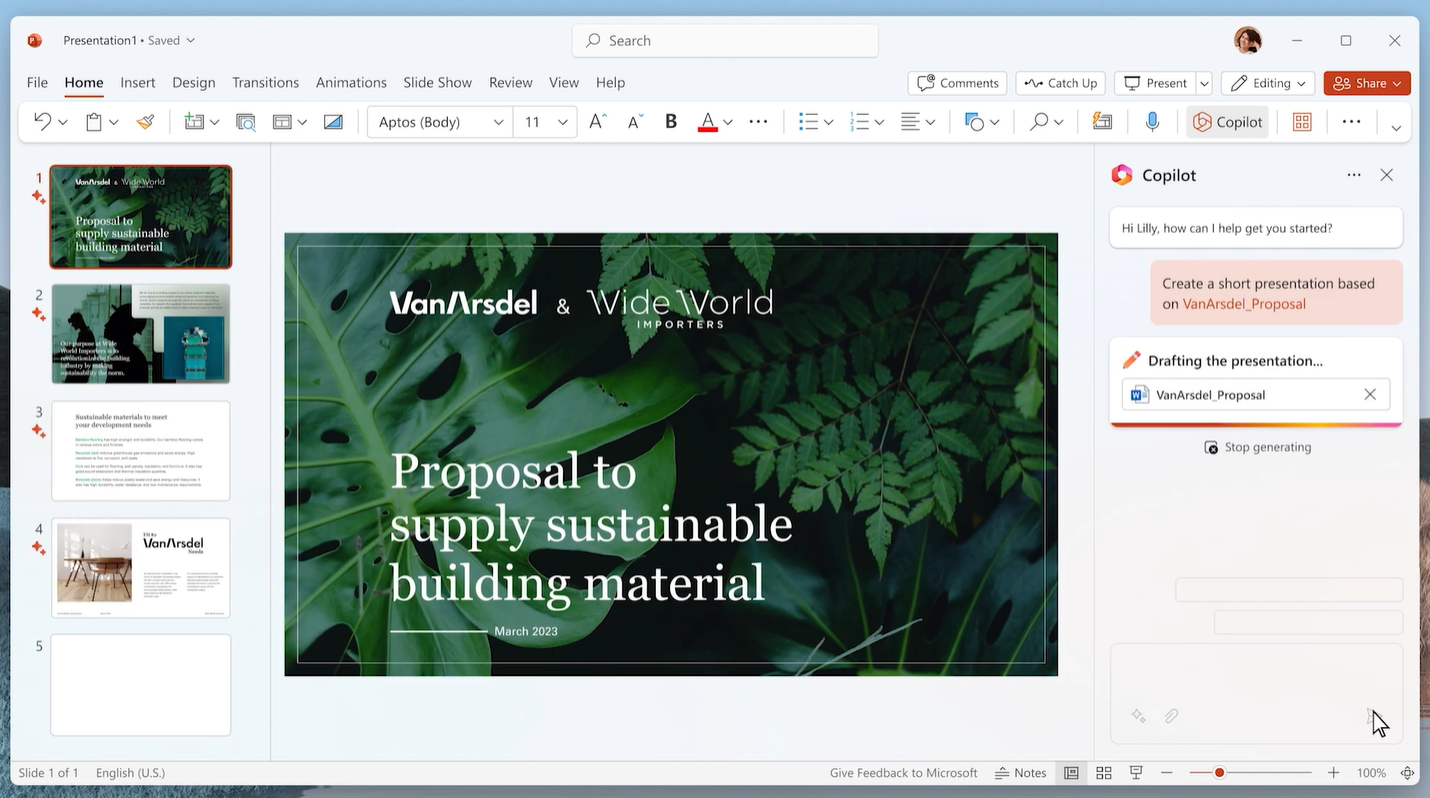Click the zoom in plus button
This screenshot has height=798, width=1430.
1333,773
